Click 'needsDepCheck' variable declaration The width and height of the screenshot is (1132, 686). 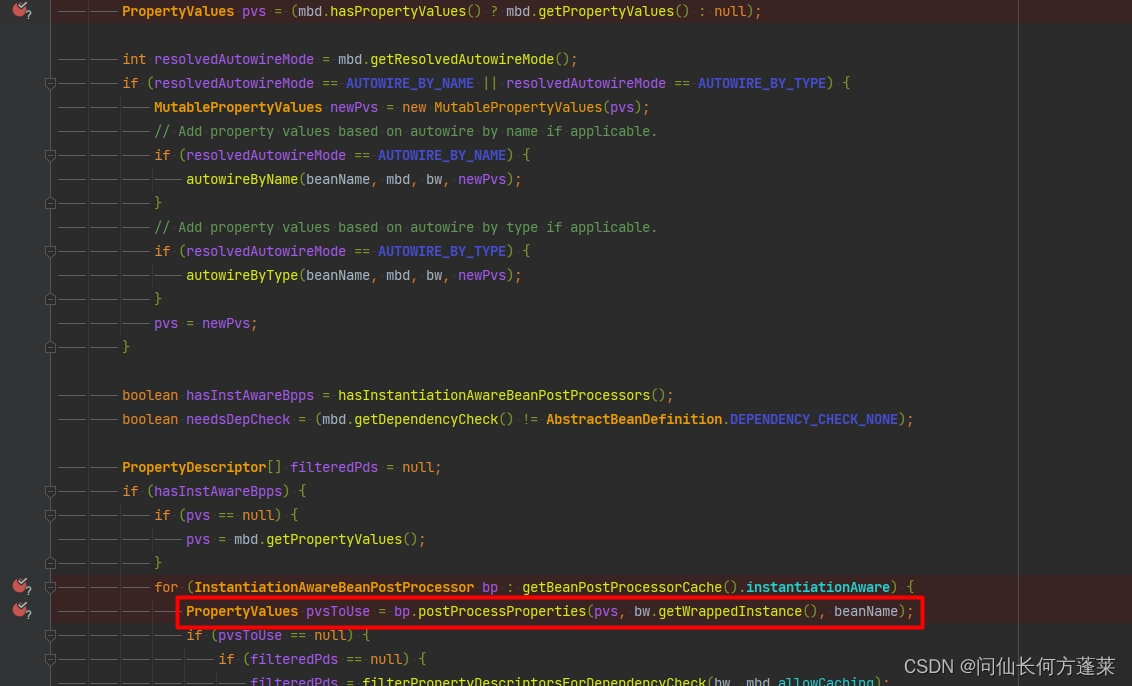238,420
